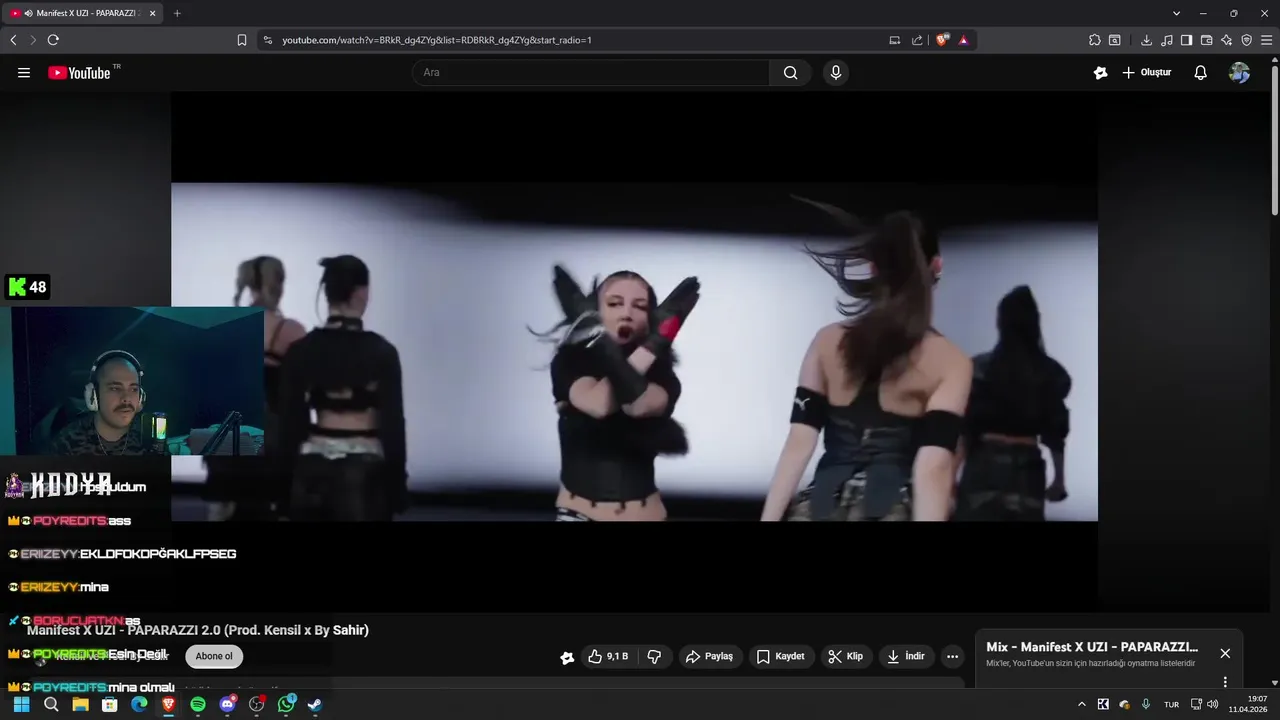Select the 'Manifest X UZI - PAPARAZZI' tab
1280x720 pixels.
tap(82, 13)
